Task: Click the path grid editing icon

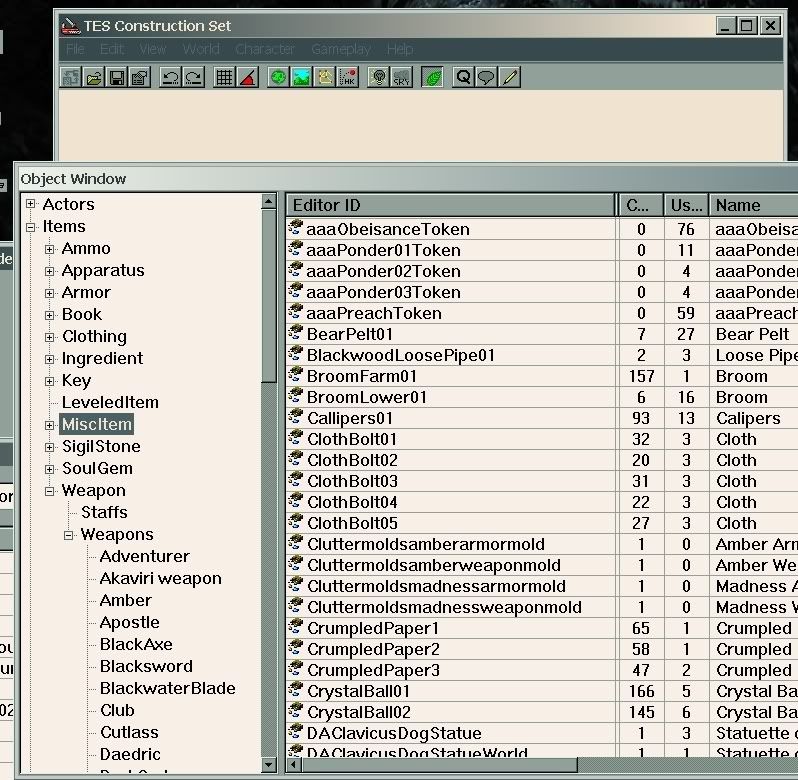Action: point(325,78)
